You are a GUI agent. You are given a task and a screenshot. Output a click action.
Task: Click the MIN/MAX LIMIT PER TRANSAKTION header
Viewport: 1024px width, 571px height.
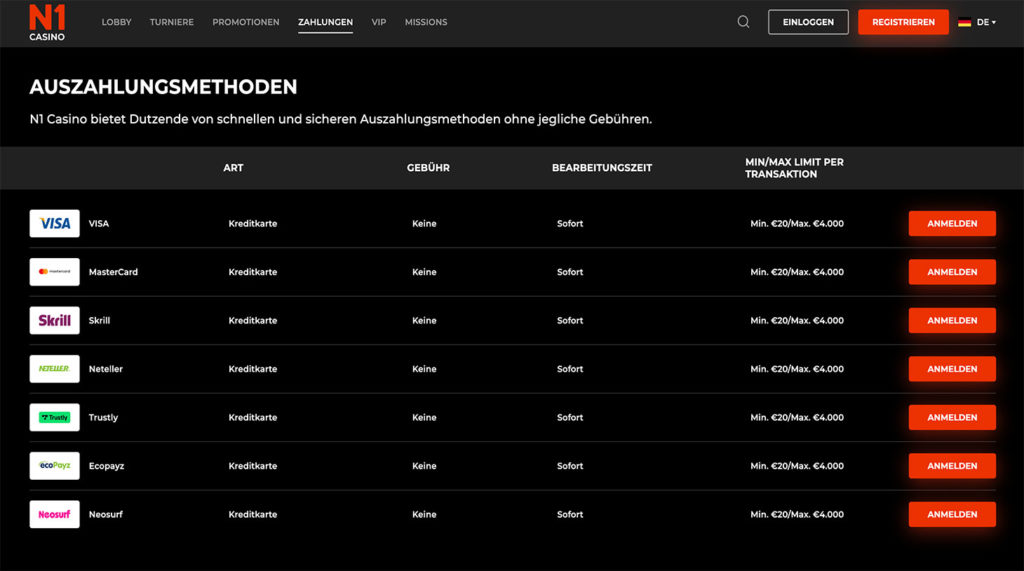794,168
